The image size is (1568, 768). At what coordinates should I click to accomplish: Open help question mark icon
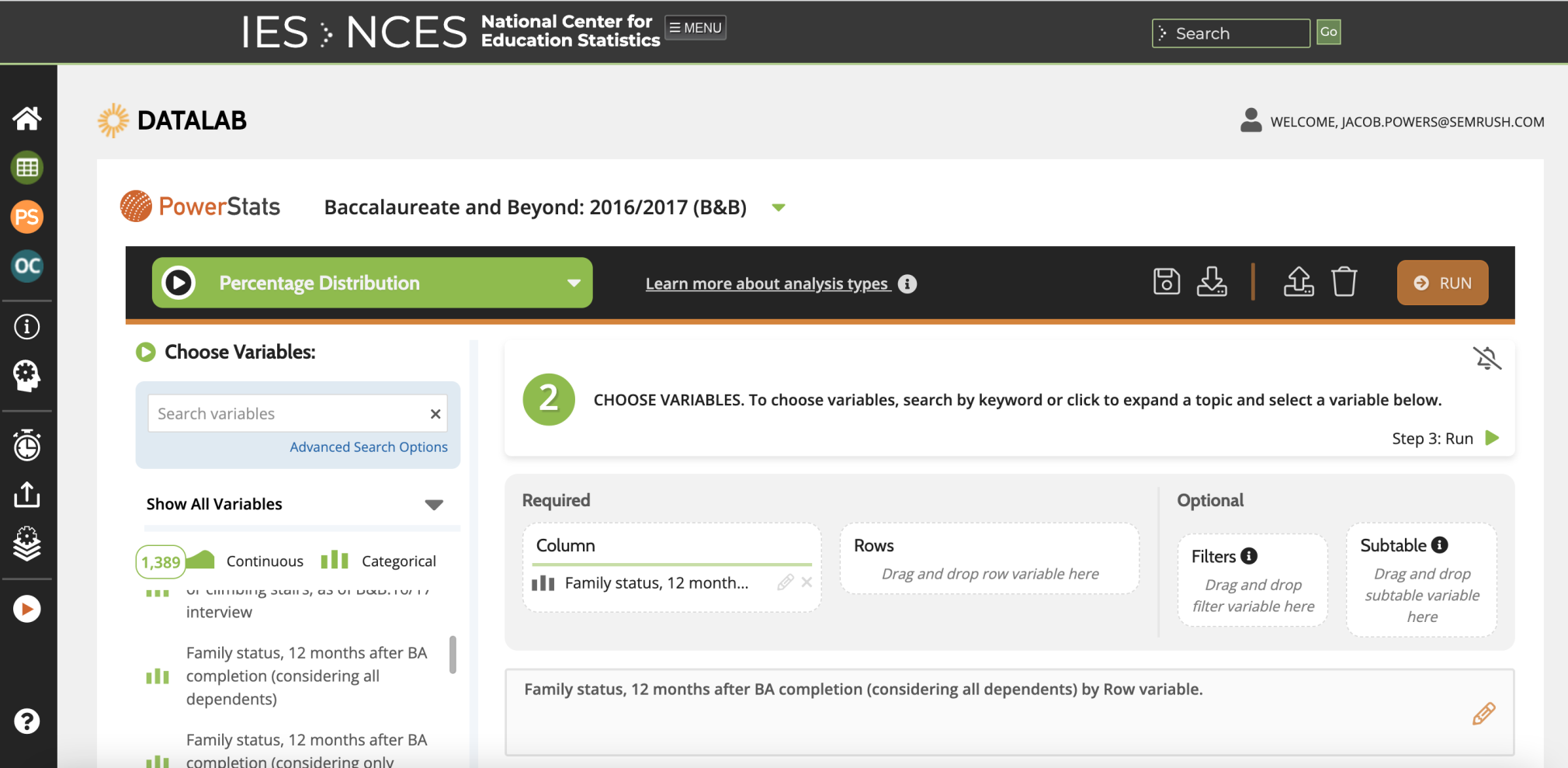[x=27, y=721]
